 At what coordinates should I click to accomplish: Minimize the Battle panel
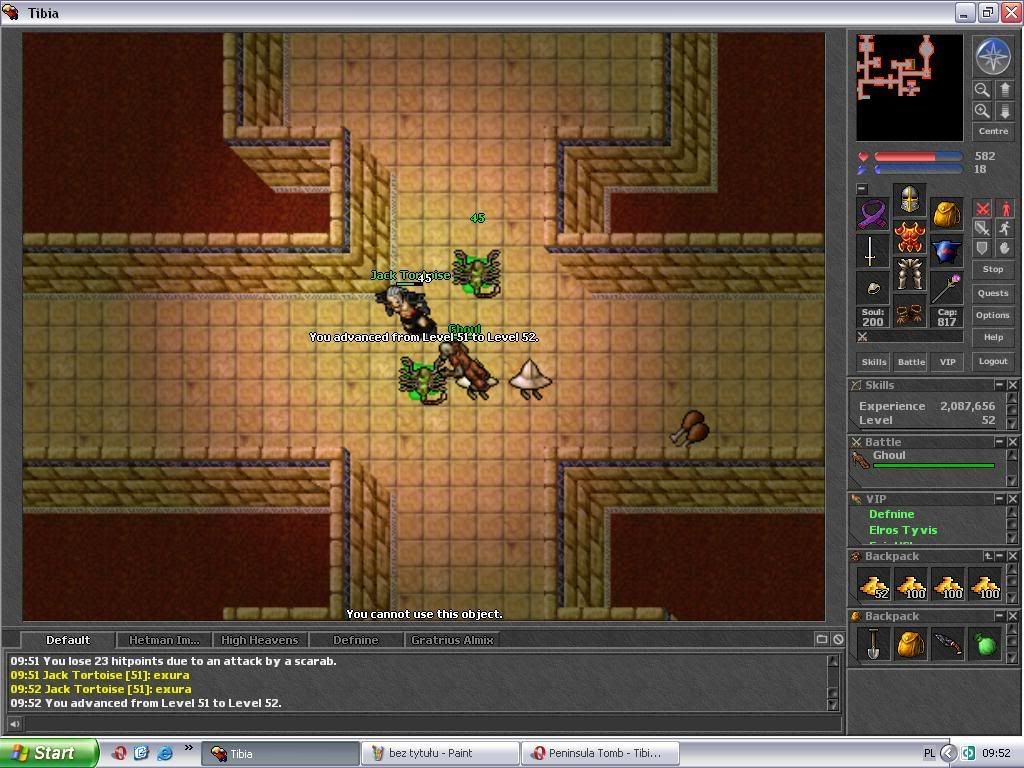click(x=999, y=442)
